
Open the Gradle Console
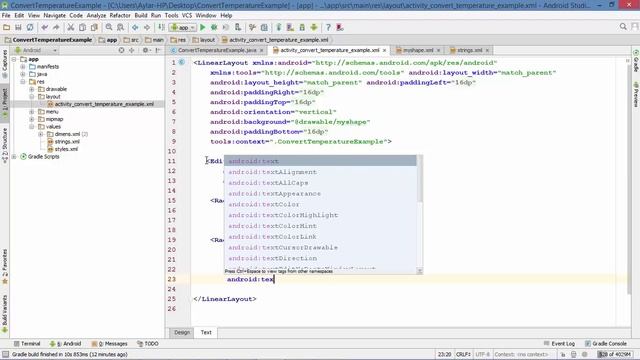[605, 344]
